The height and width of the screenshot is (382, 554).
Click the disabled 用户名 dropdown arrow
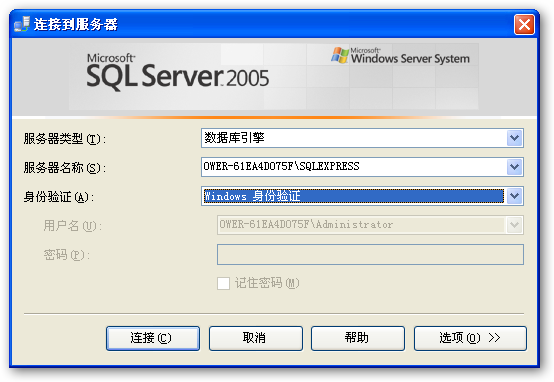pyautogui.click(x=514, y=225)
